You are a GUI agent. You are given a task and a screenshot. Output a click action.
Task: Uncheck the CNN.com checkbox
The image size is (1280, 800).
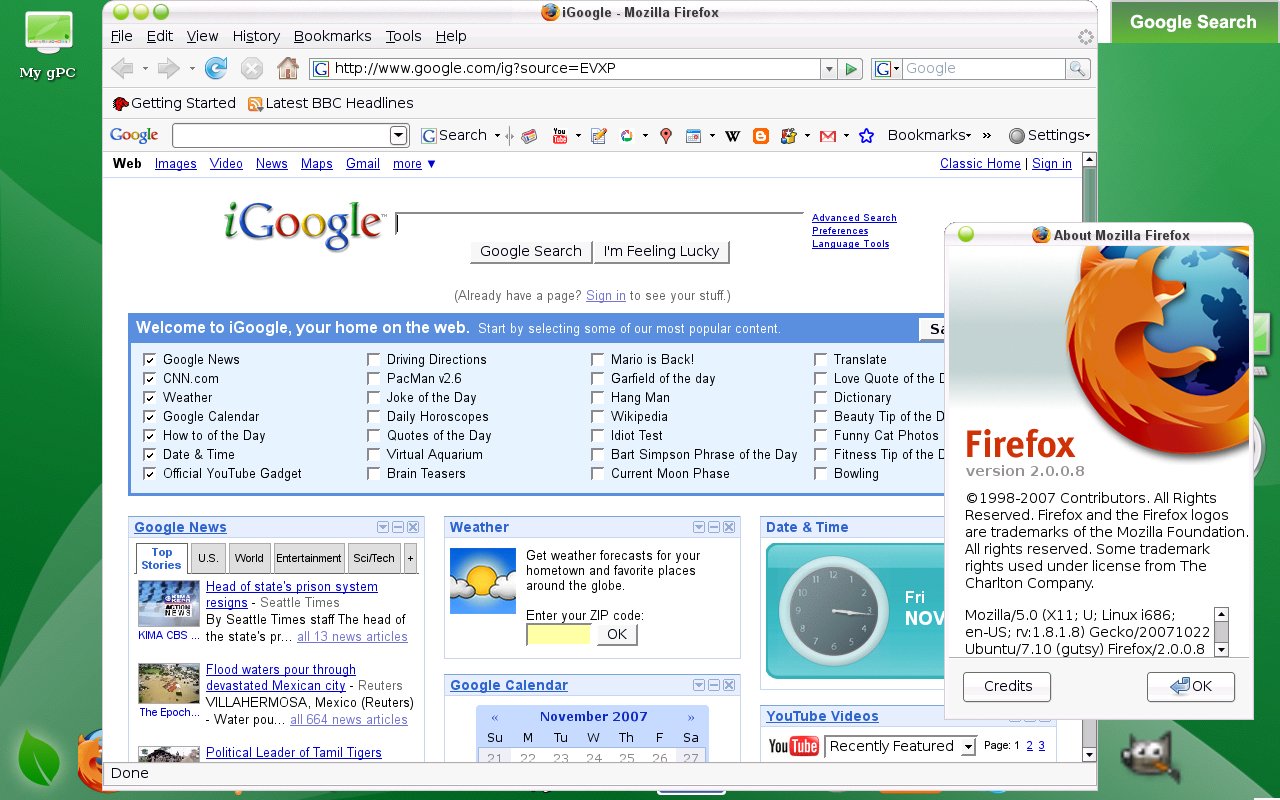coord(150,379)
